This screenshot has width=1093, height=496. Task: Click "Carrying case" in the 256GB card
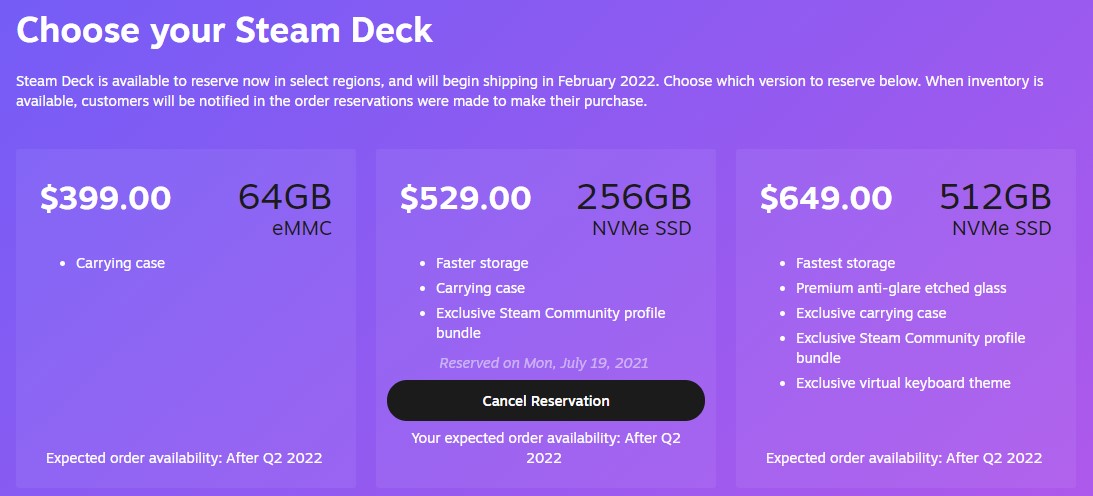click(x=480, y=288)
